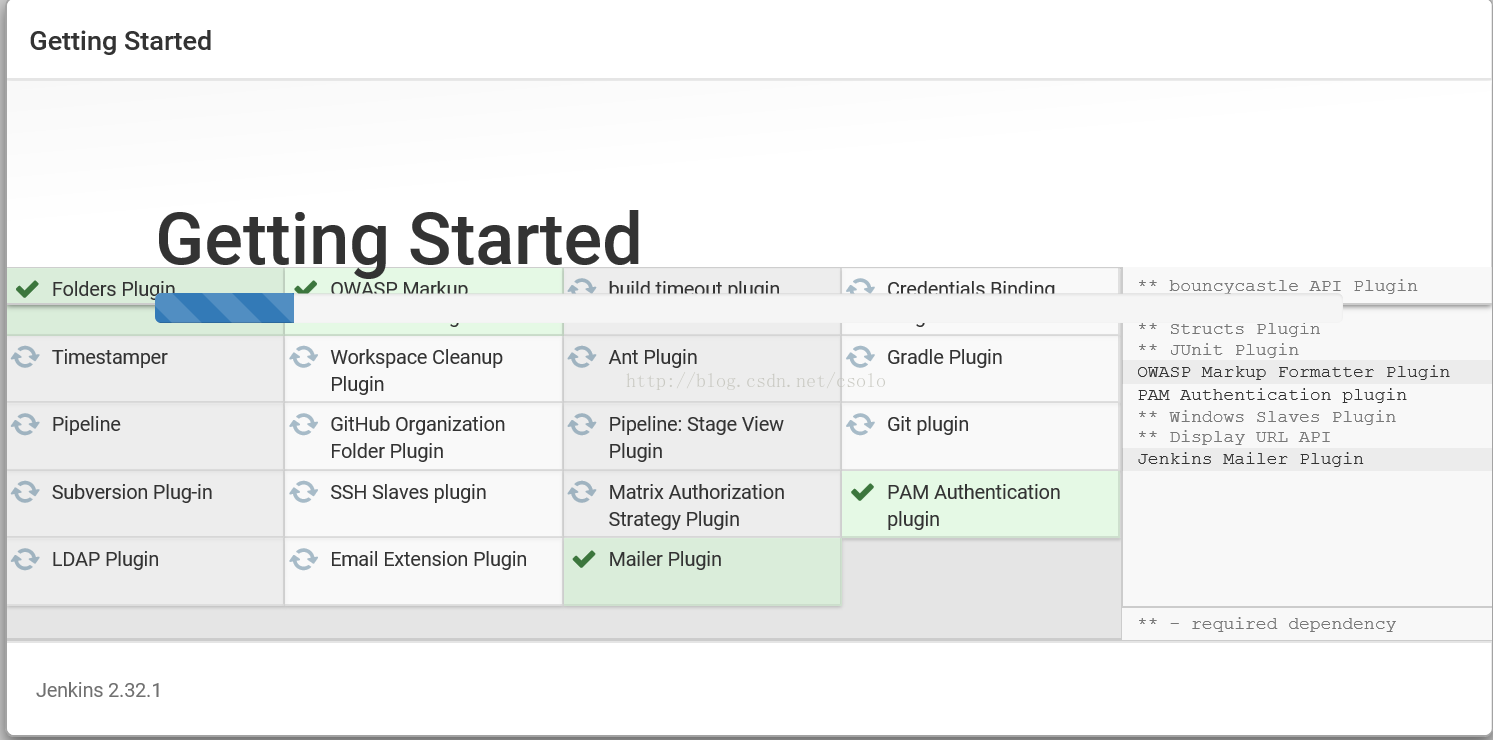Select the Ant Plugin label

pyautogui.click(x=653, y=357)
